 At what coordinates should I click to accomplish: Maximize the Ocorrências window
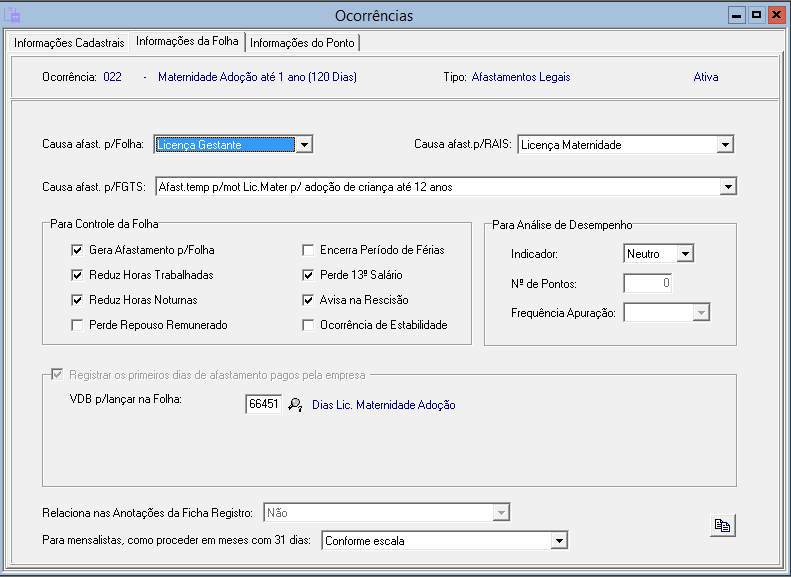(x=756, y=15)
